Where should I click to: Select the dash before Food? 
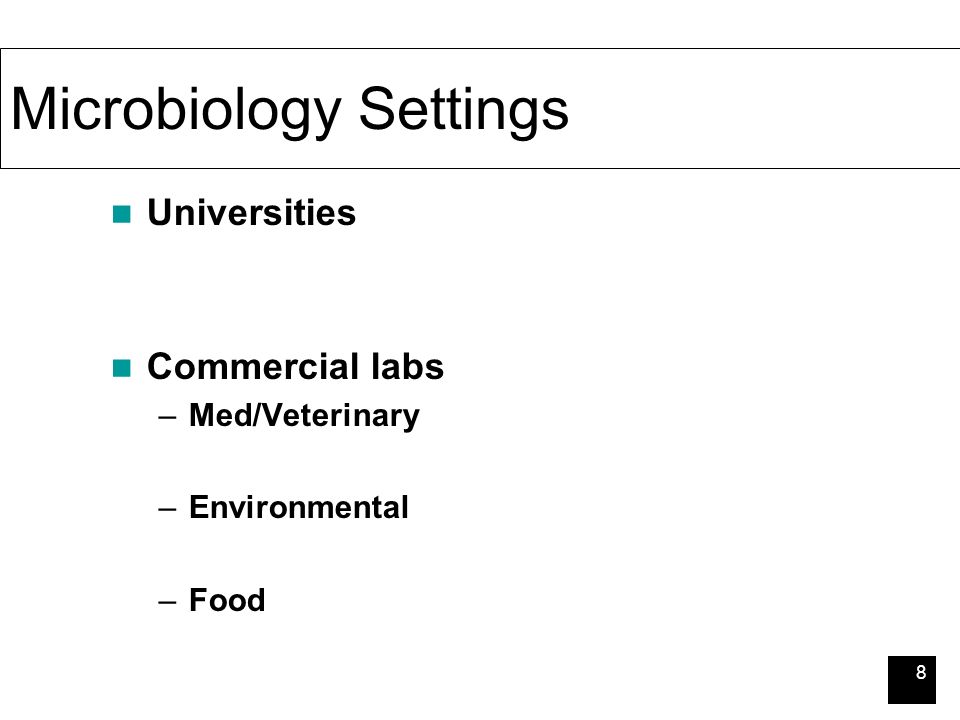coord(167,602)
